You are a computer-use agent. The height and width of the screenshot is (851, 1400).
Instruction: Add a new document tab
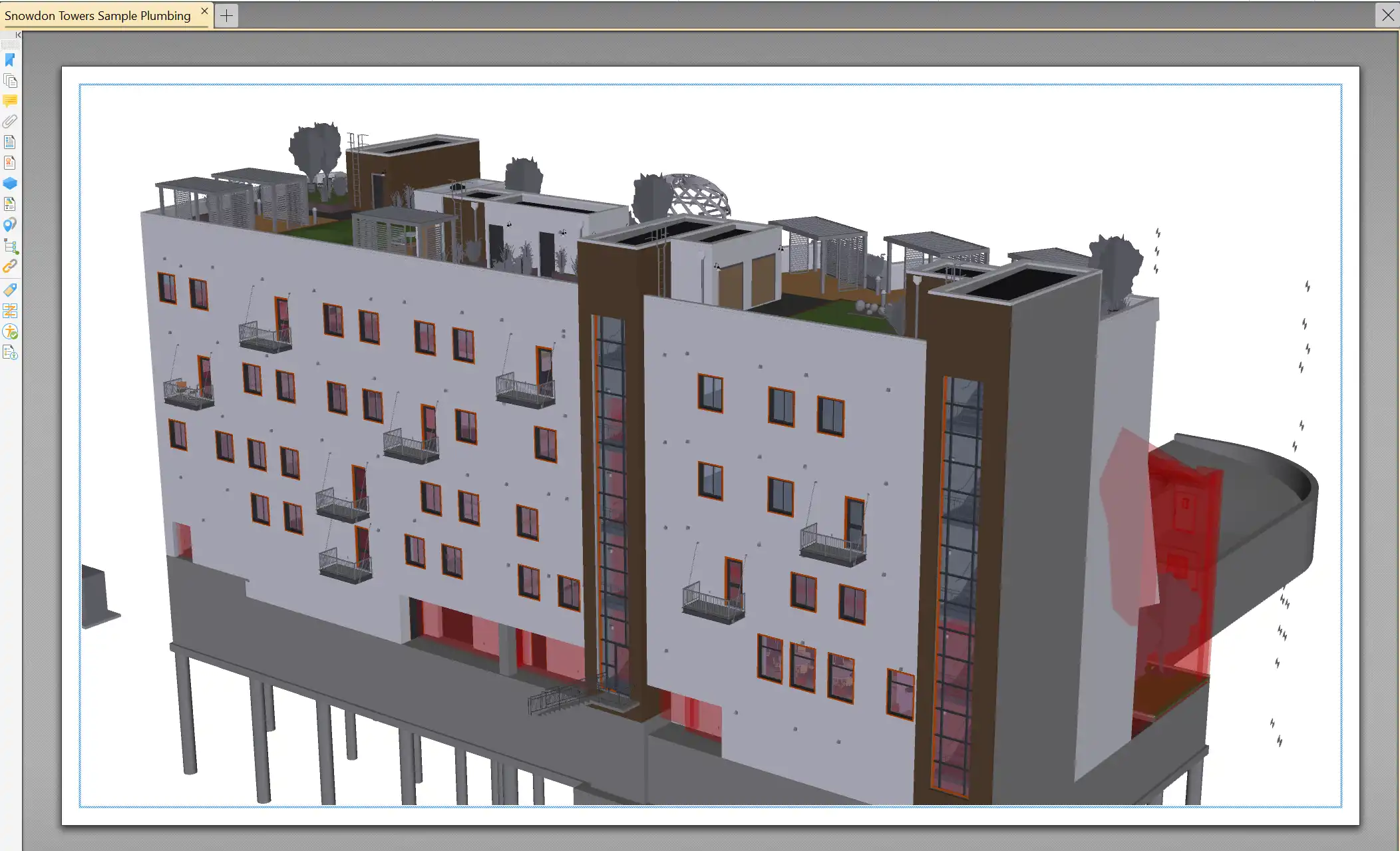pyautogui.click(x=226, y=15)
